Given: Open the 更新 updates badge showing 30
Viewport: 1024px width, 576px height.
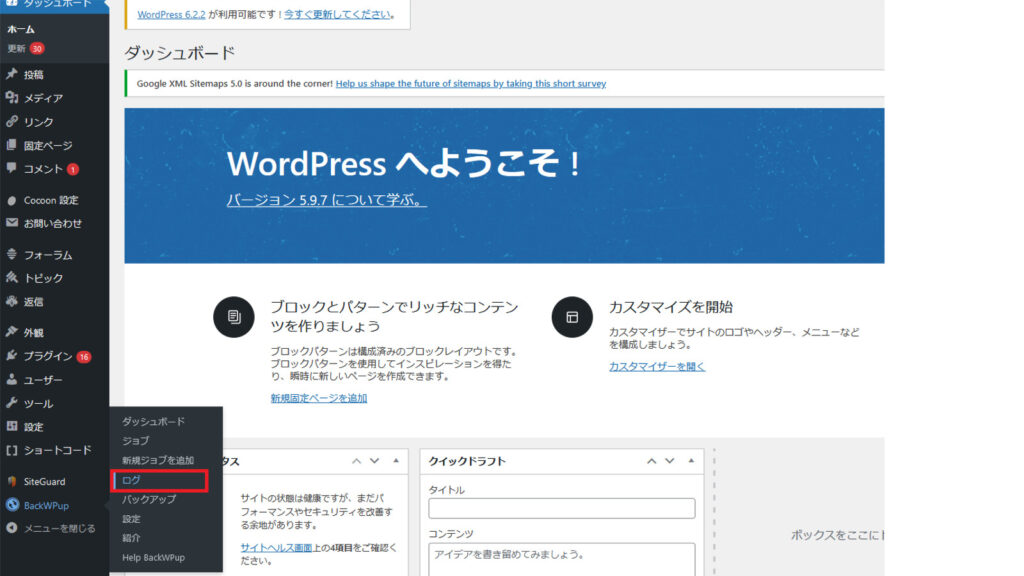Looking at the screenshot, I should click(x=37, y=48).
